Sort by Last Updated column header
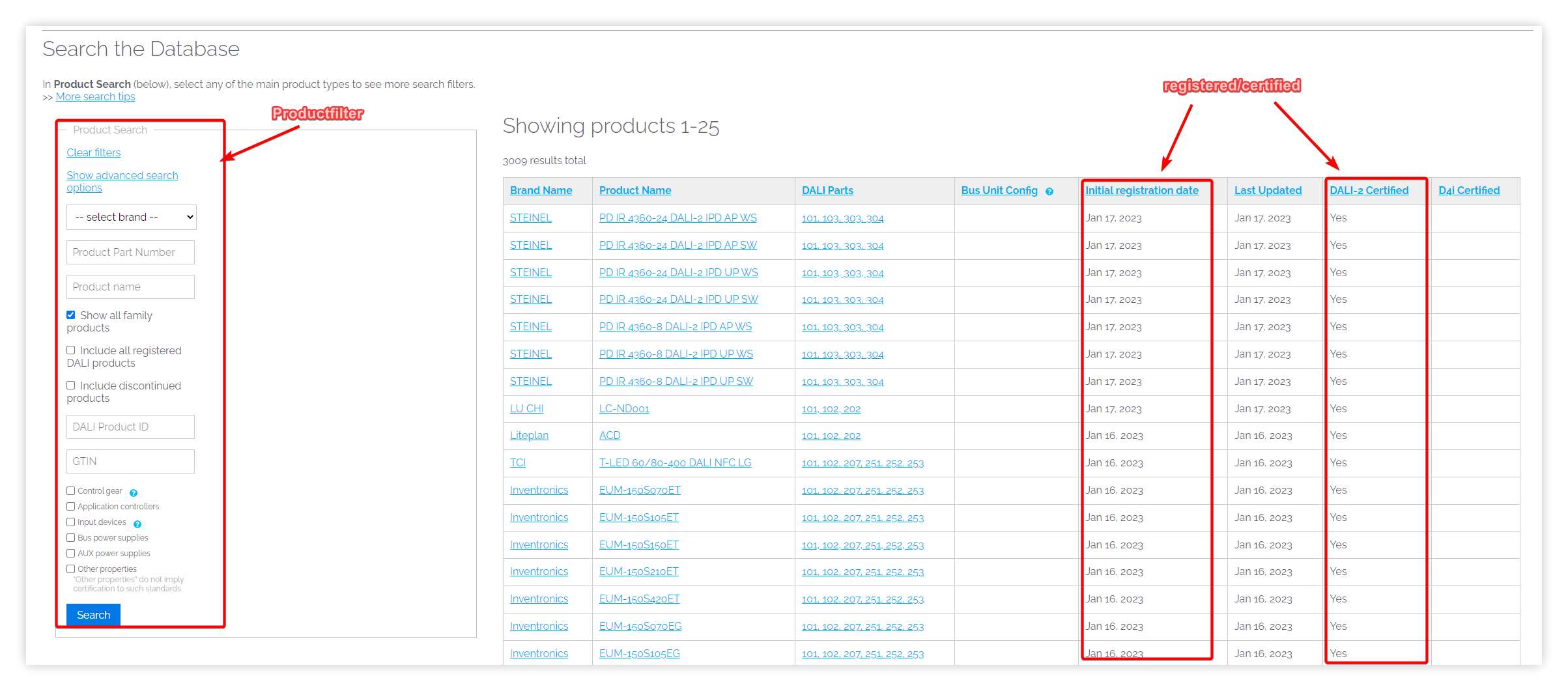Image resolution: width=1568 pixels, height=691 pixels. click(1268, 190)
